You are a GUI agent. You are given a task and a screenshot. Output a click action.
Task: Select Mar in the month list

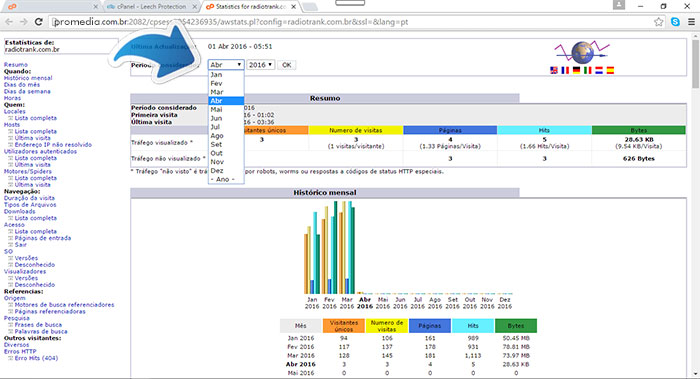pos(226,92)
